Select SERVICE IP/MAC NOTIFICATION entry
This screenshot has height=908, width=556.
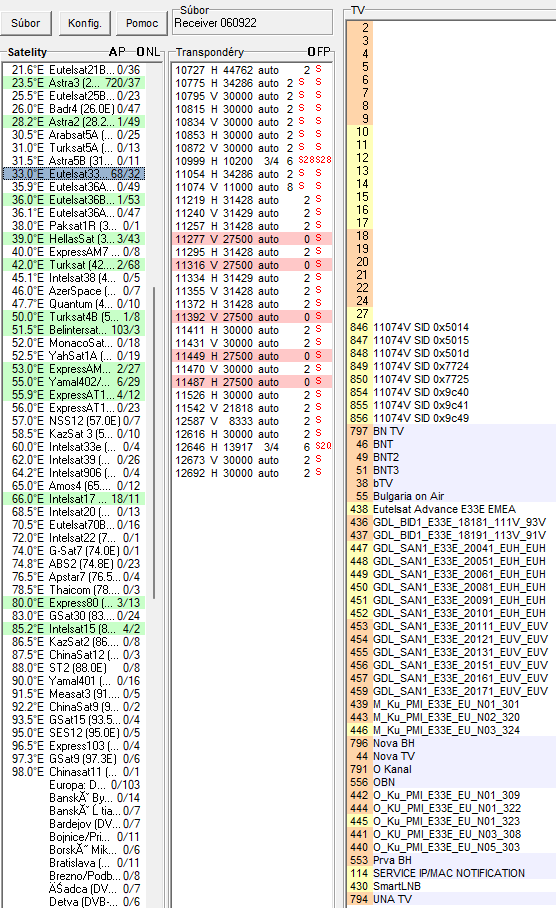click(x=451, y=873)
